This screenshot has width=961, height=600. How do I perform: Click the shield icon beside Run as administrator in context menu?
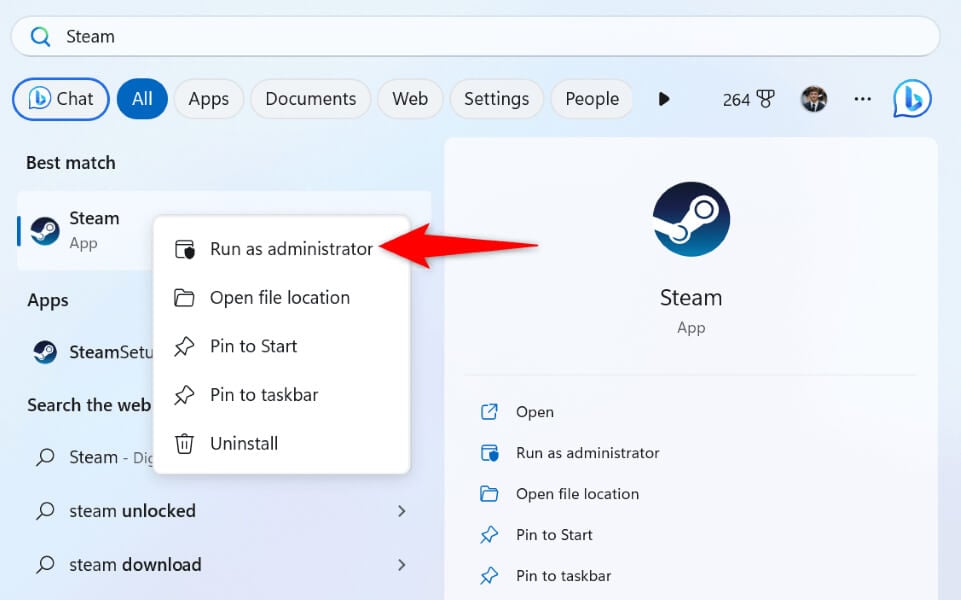pos(184,249)
